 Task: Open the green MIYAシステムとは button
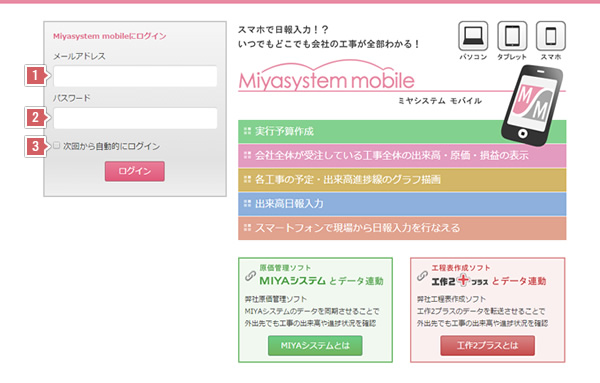tap(315, 346)
